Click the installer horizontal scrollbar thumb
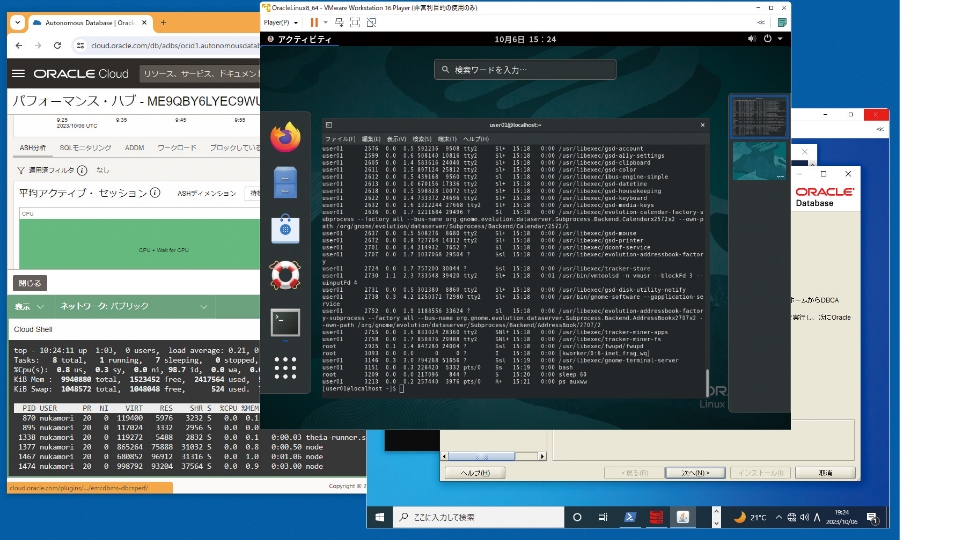This screenshot has width=960, height=540. pyautogui.click(x=481, y=456)
